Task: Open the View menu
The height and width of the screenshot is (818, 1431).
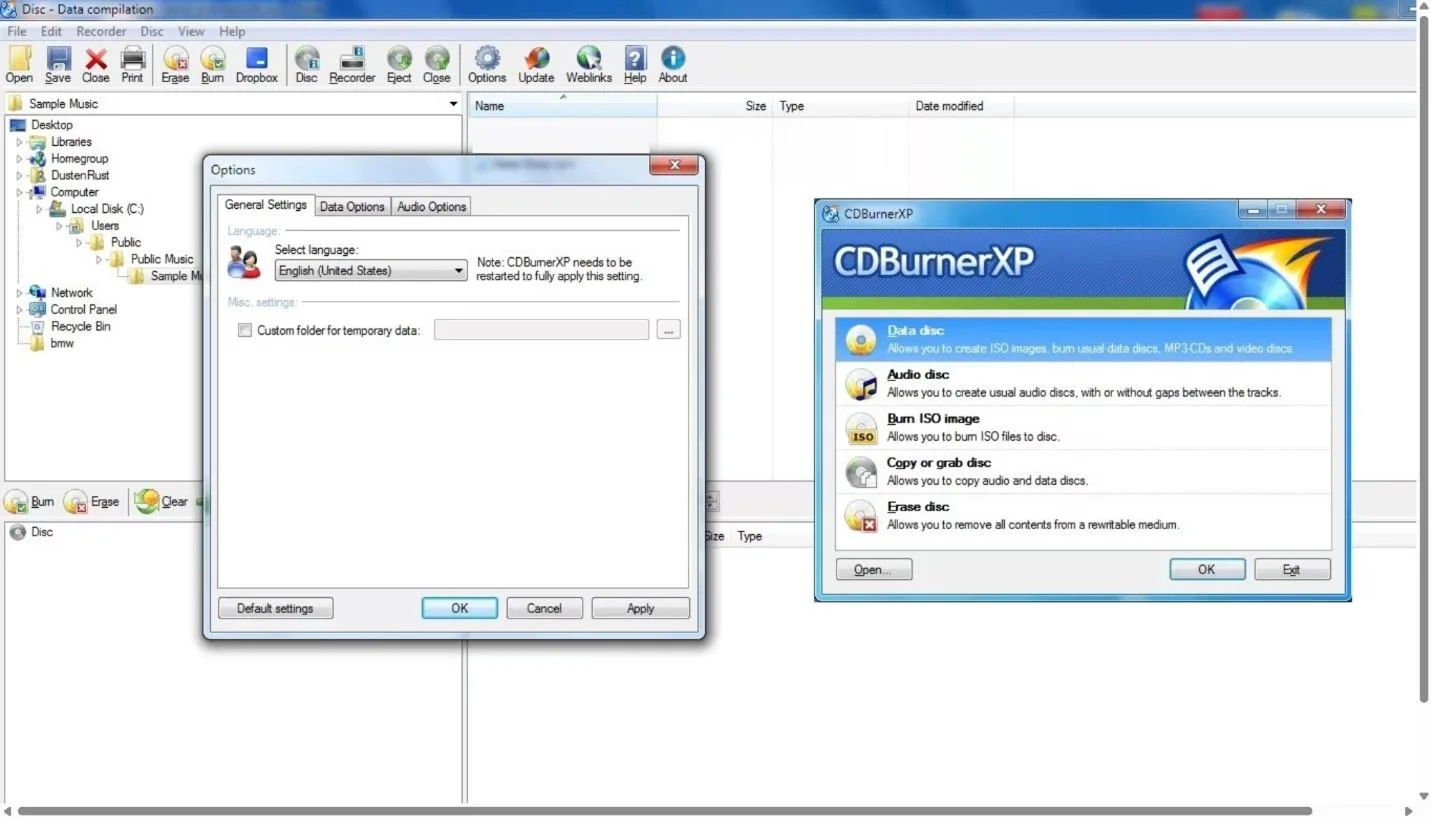Action: click(191, 31)
